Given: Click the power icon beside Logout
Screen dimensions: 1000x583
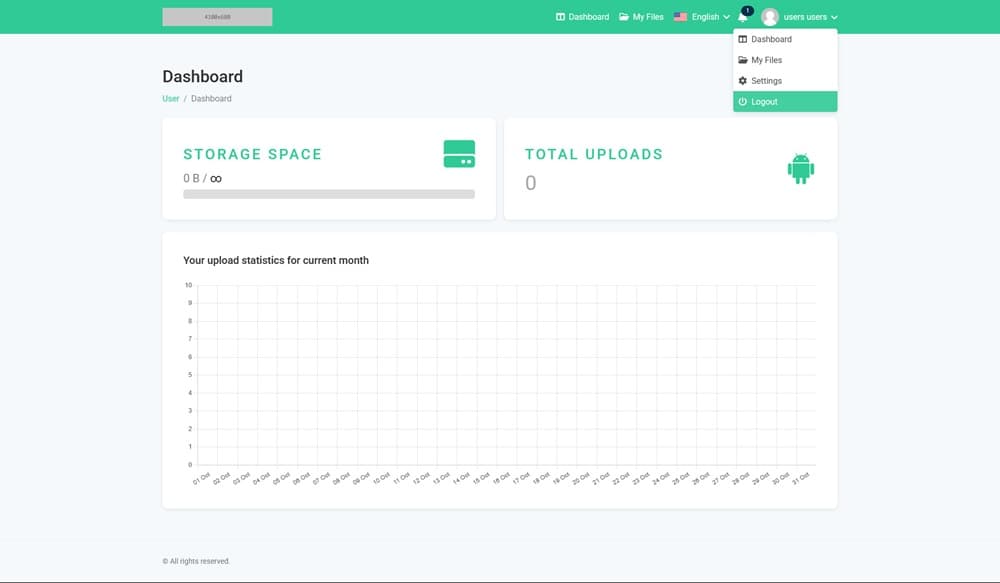Looking at the screenshot, I should [x=743, y=102].
